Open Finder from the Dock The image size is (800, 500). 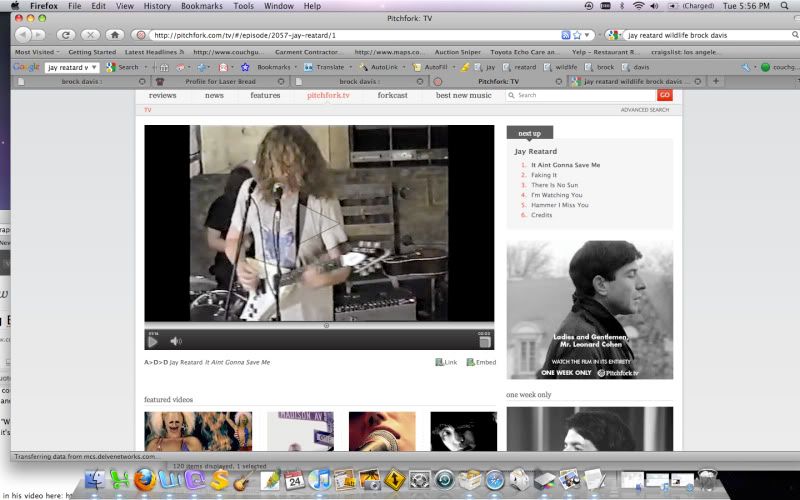(95, 480)
